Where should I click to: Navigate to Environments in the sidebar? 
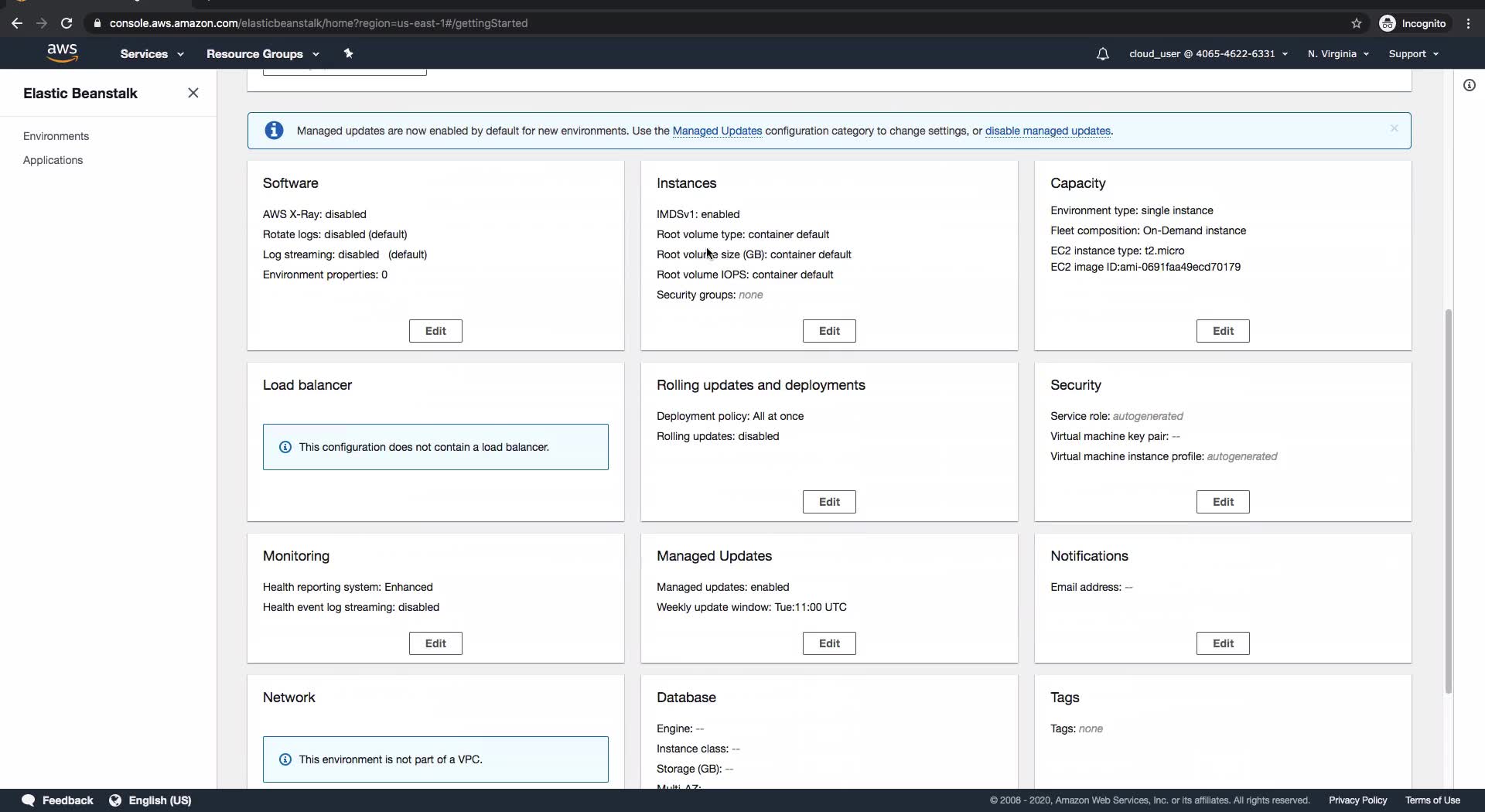(x=56, y=136)
